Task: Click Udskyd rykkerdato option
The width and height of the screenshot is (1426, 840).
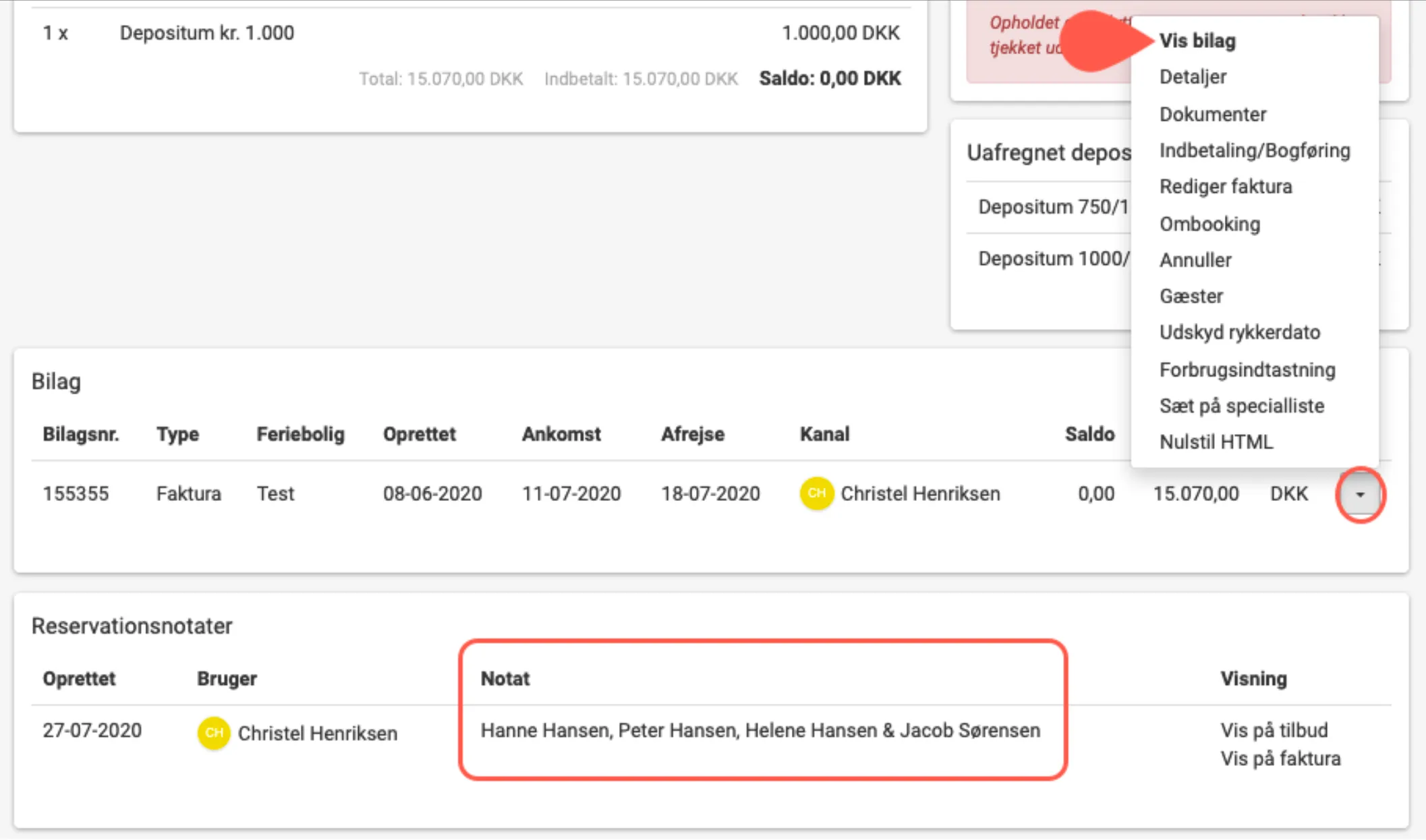Action: (x=1239, y=332)
